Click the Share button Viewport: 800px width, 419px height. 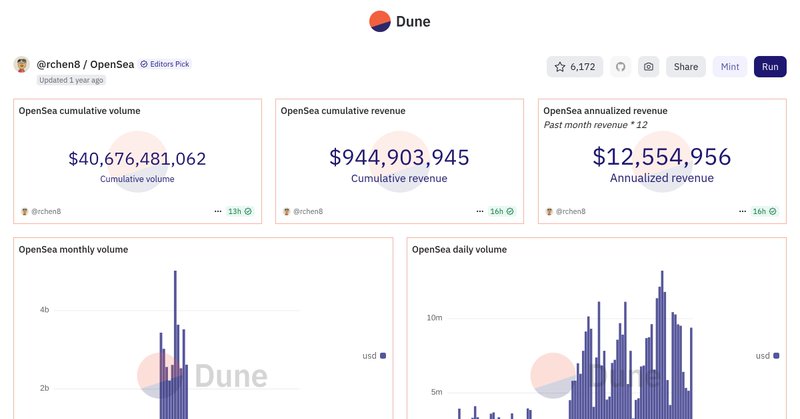[686, 67]
